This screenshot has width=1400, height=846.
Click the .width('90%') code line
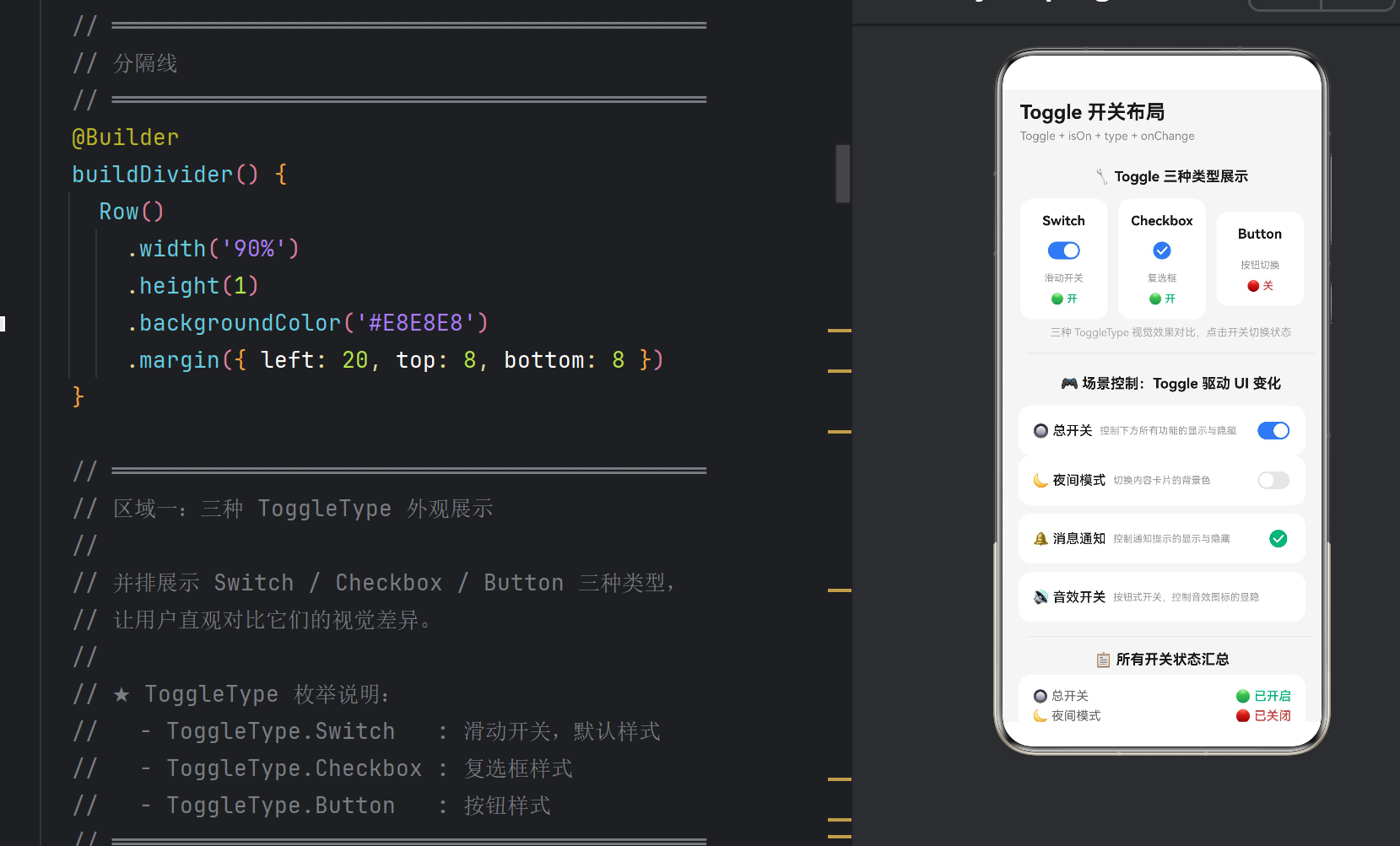click(214, 249)
